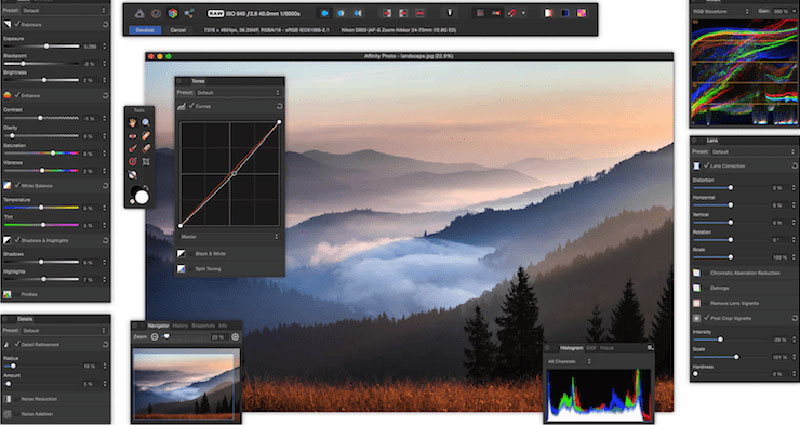Reset Shadows & Highlights with revert icon
The height and width of the screenshot is (425, 800).
tap(105, 240)
